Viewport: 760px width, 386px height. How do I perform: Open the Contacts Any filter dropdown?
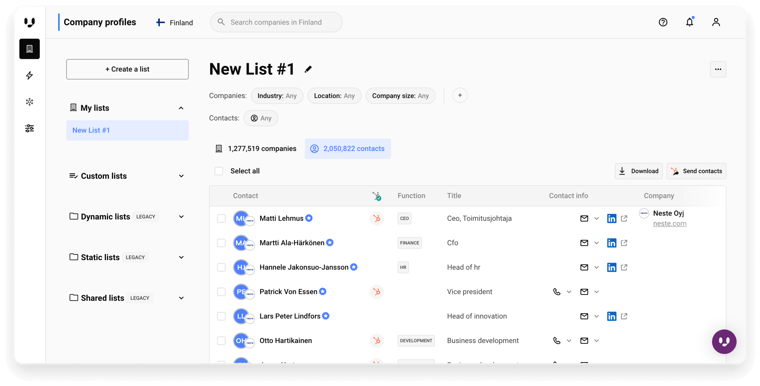coord(261,118)
